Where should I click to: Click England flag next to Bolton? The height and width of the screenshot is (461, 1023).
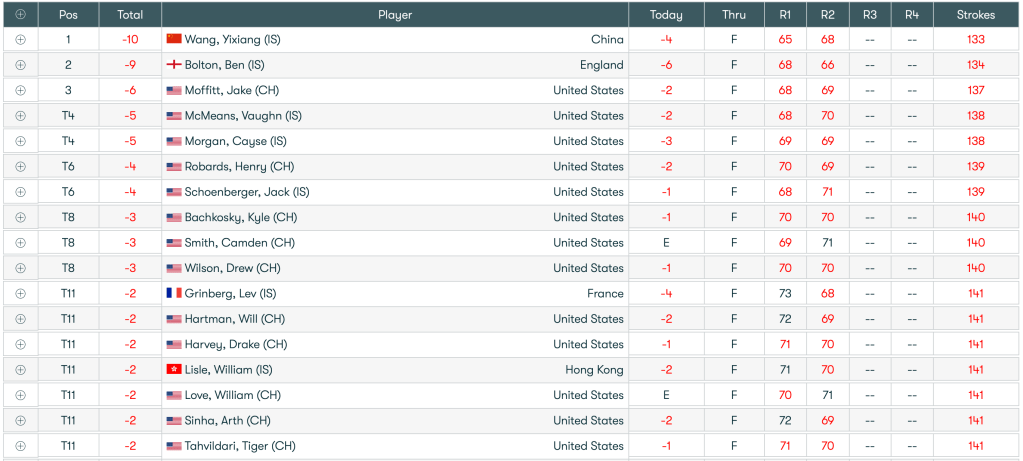click(174, 65)
